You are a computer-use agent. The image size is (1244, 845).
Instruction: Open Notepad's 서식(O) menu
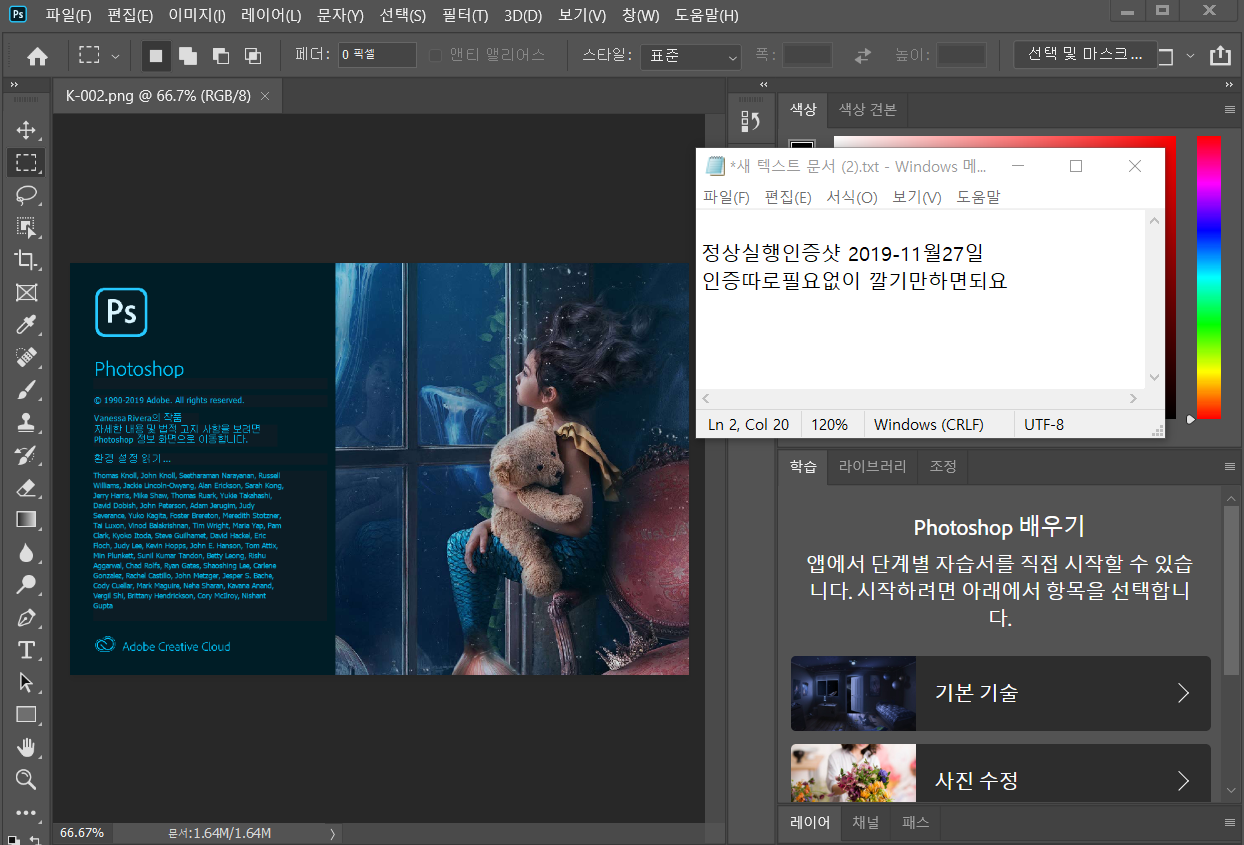pyautogui.click(x=852, y=197)
